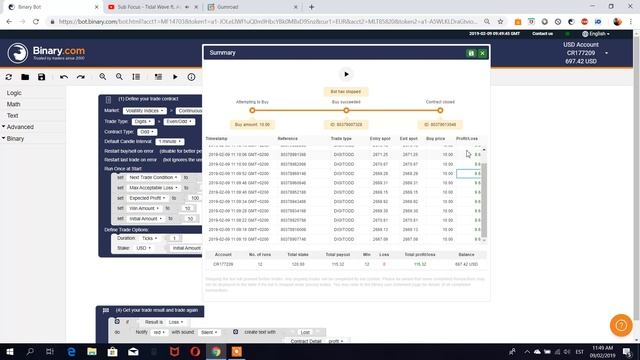The image size is (640, 360).
Task: Open the Expected Profit variable dropdown
Action: coord(147,198)
